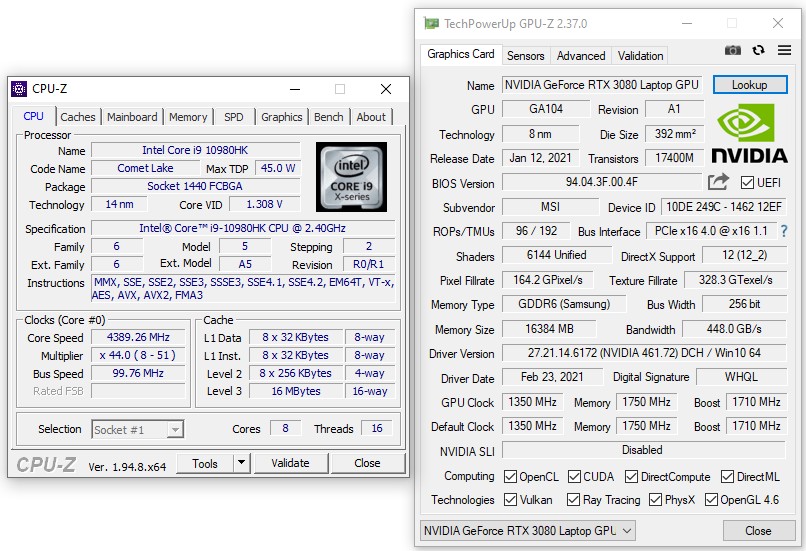This screenshot has width=806, height=551.
Task: Open the Tools dropdown arrow
Action: pos(241,463)
